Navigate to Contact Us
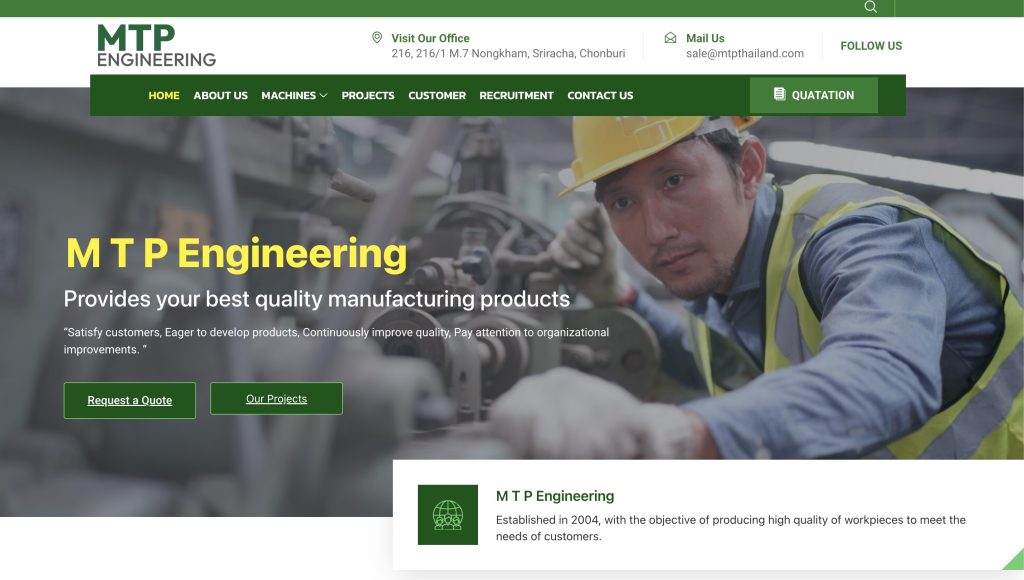The image size is (1024, 580). click(600, 95)
